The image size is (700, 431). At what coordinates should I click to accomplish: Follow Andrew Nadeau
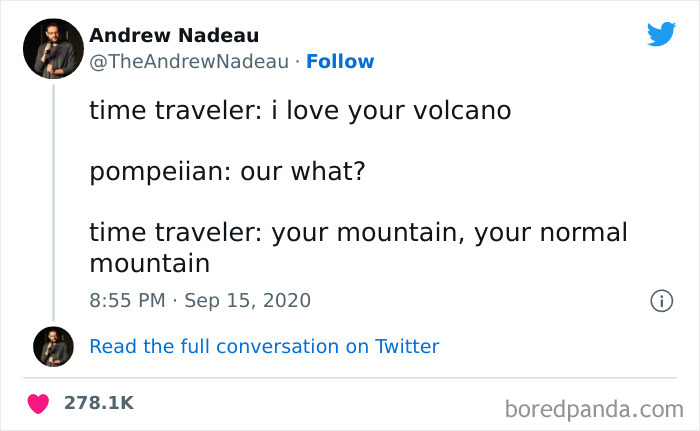click(340, 62)
